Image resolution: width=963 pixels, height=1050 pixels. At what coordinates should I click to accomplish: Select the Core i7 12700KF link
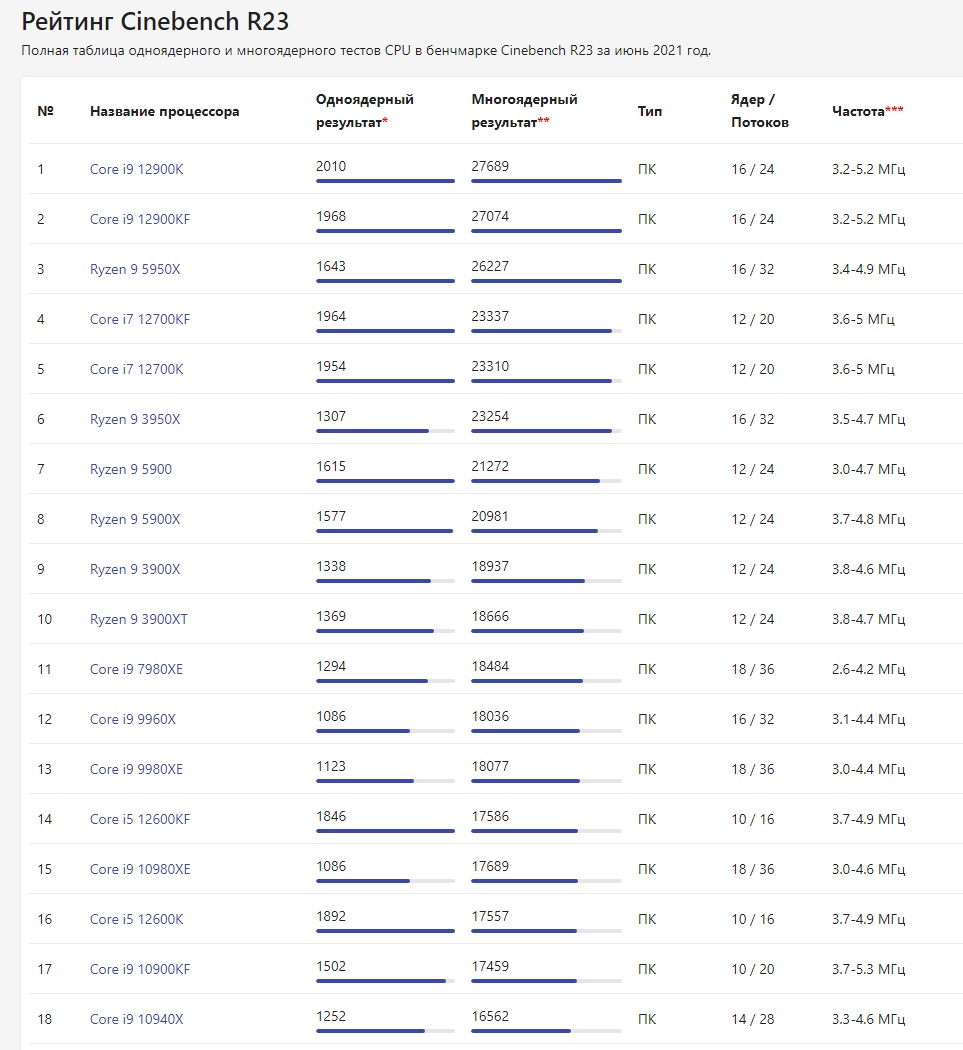click(x=140, y=319)
